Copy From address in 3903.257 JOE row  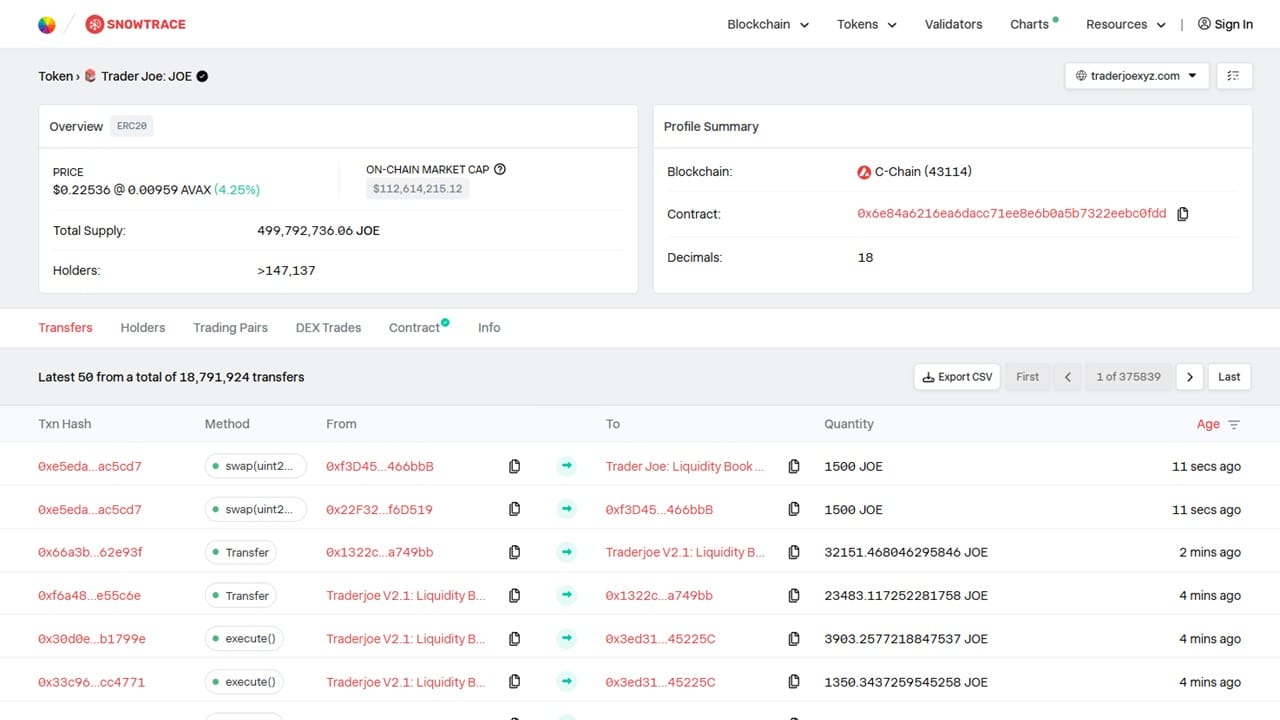point(515,638)
